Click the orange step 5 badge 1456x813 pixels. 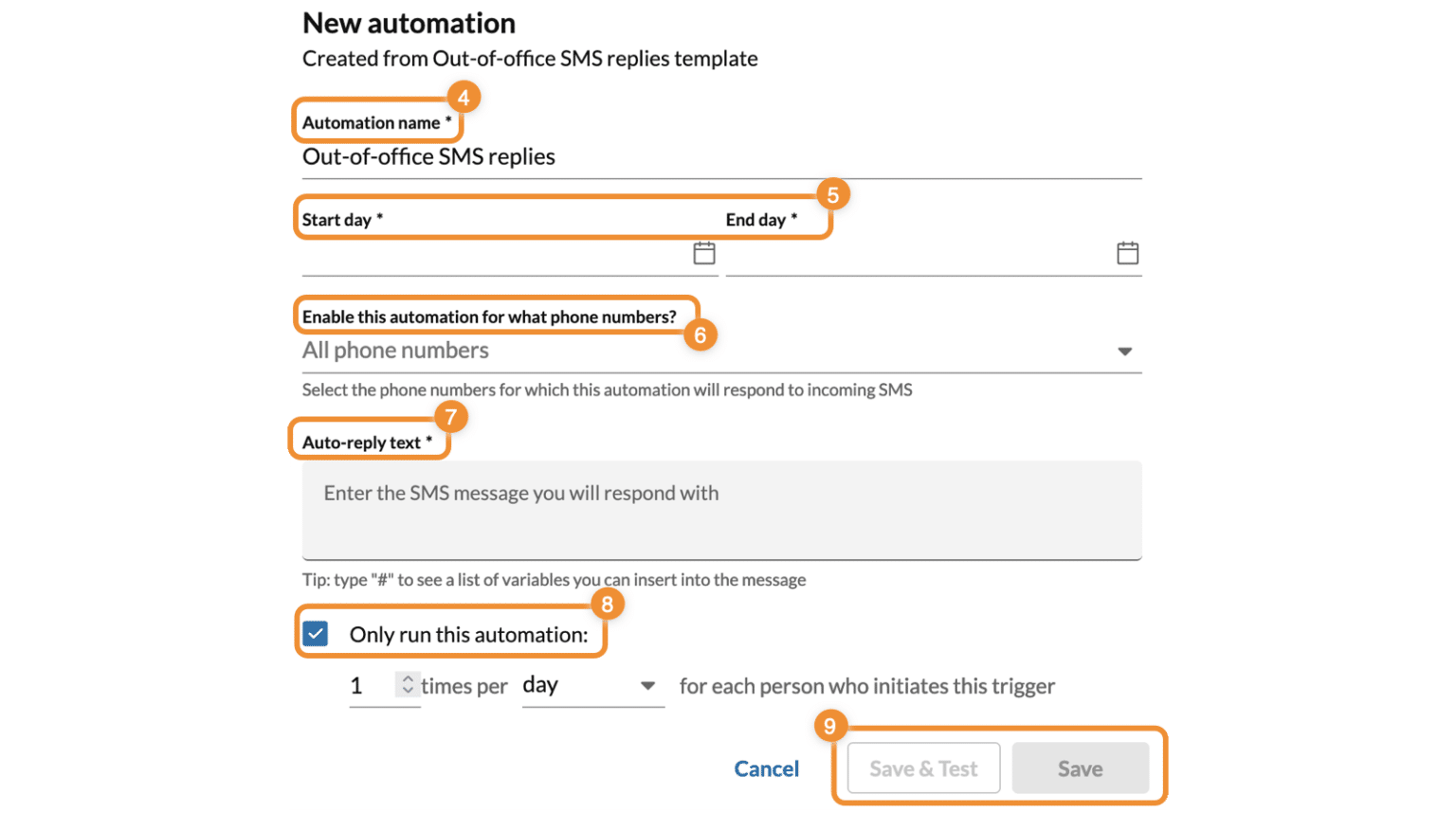pyautogui.click(x=832, y=195)
